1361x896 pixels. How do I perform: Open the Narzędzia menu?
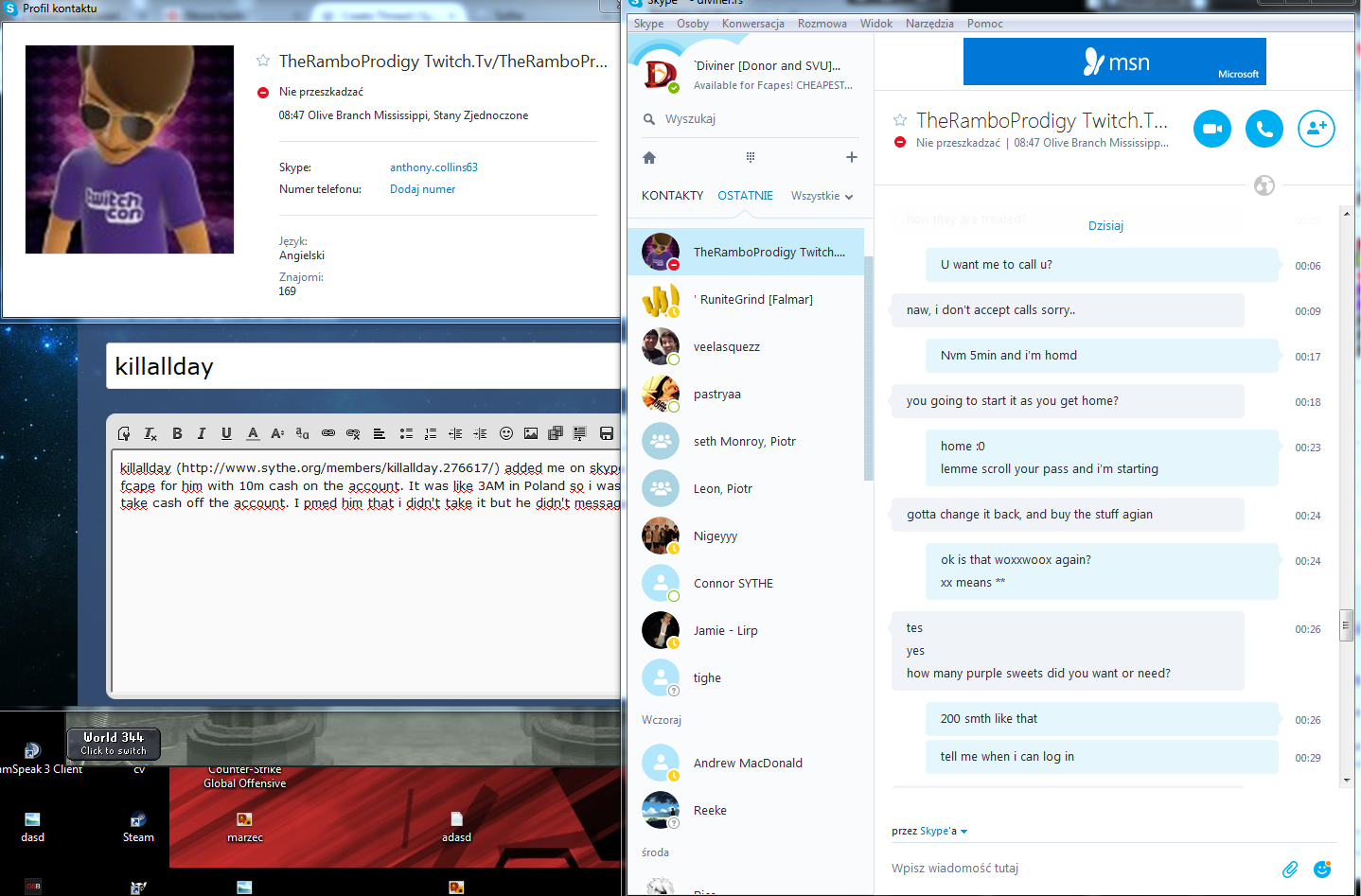(x=929, y=24)
